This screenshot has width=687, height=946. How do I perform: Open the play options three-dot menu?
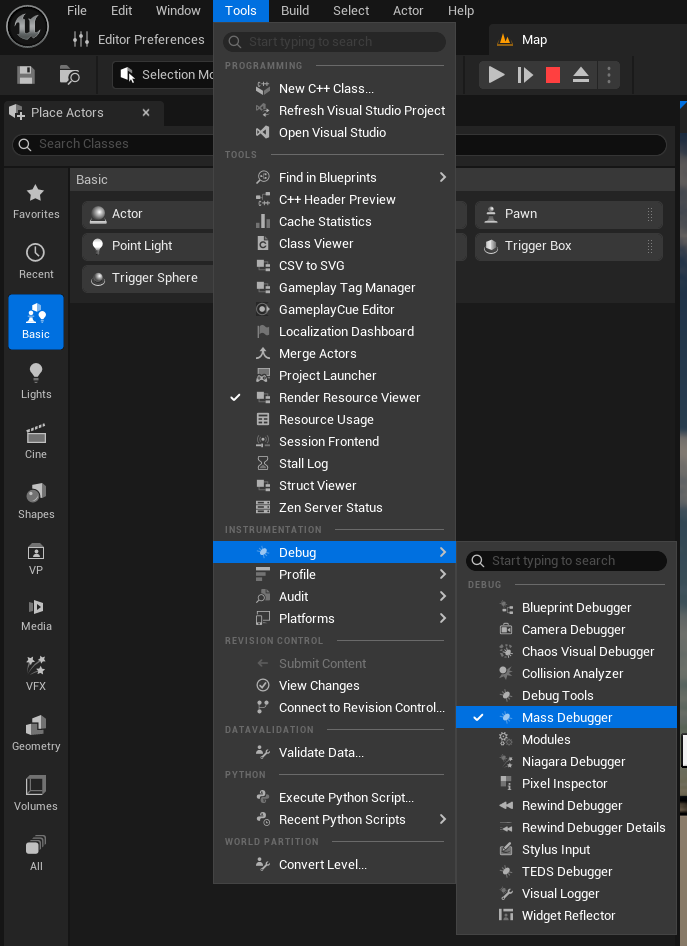[608, 75]
